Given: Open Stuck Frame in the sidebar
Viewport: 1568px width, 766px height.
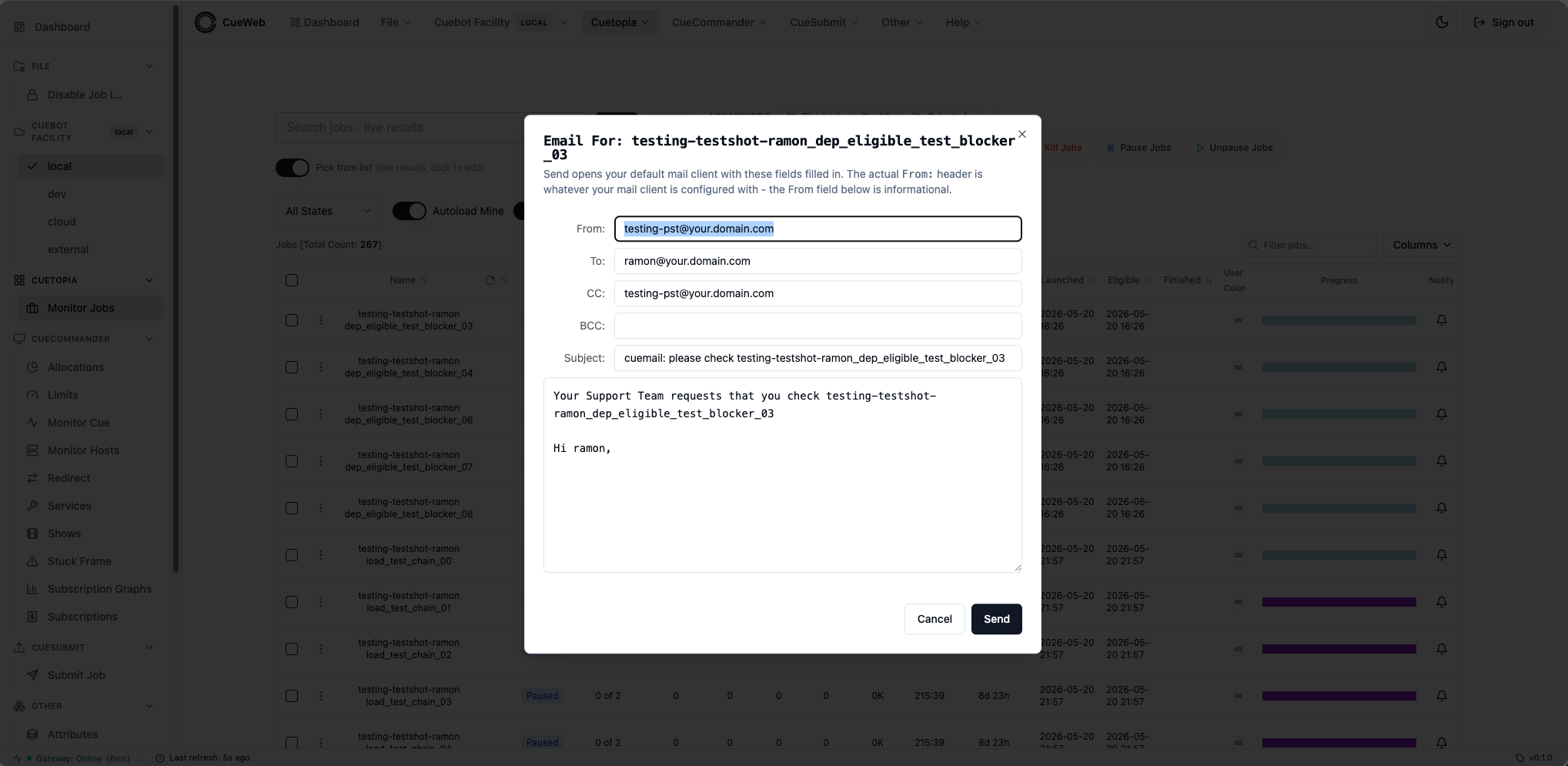Looking at the screenshot, I should click(x=79, y=561).
